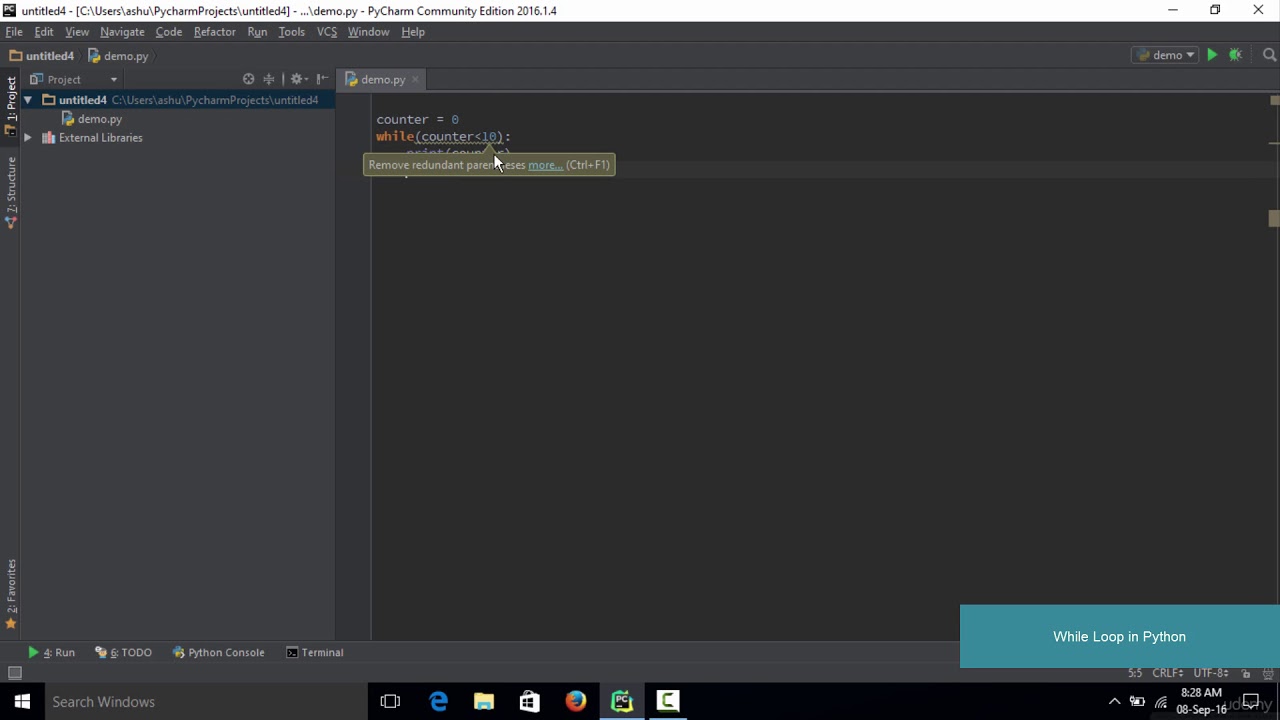The image size is (1280, 720).
Task: Open the Edit menu
Action: pos(44,32)
